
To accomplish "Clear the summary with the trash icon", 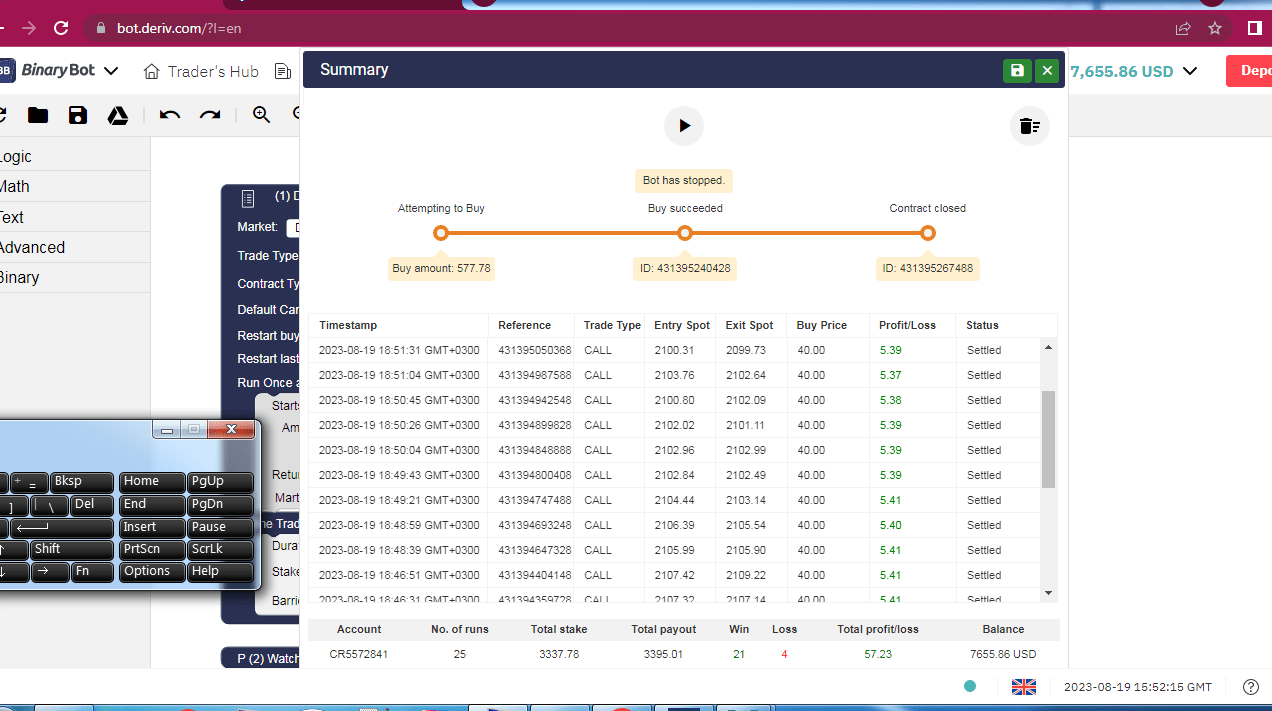I will pyautogui.click(x=1029, y=126).
